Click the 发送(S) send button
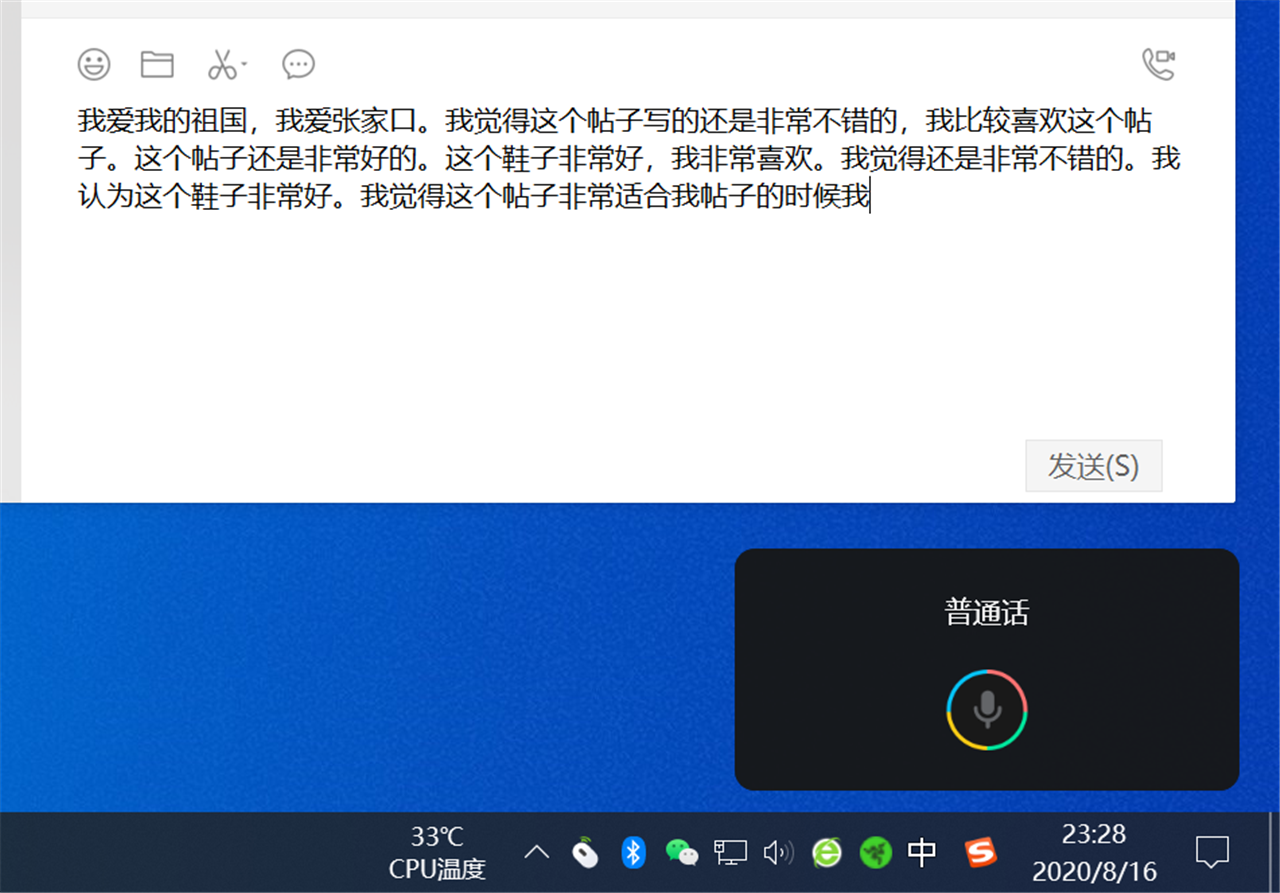1280x893 pixels. pyautogui.click(x=1094, y=466)
